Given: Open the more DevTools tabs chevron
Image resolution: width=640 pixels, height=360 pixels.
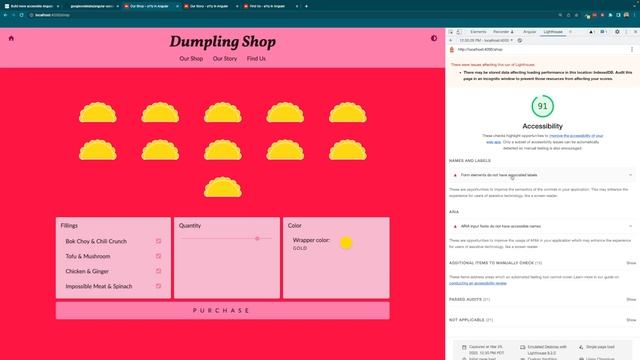Looking at the screenshot, I should click(x=570, y=31).
